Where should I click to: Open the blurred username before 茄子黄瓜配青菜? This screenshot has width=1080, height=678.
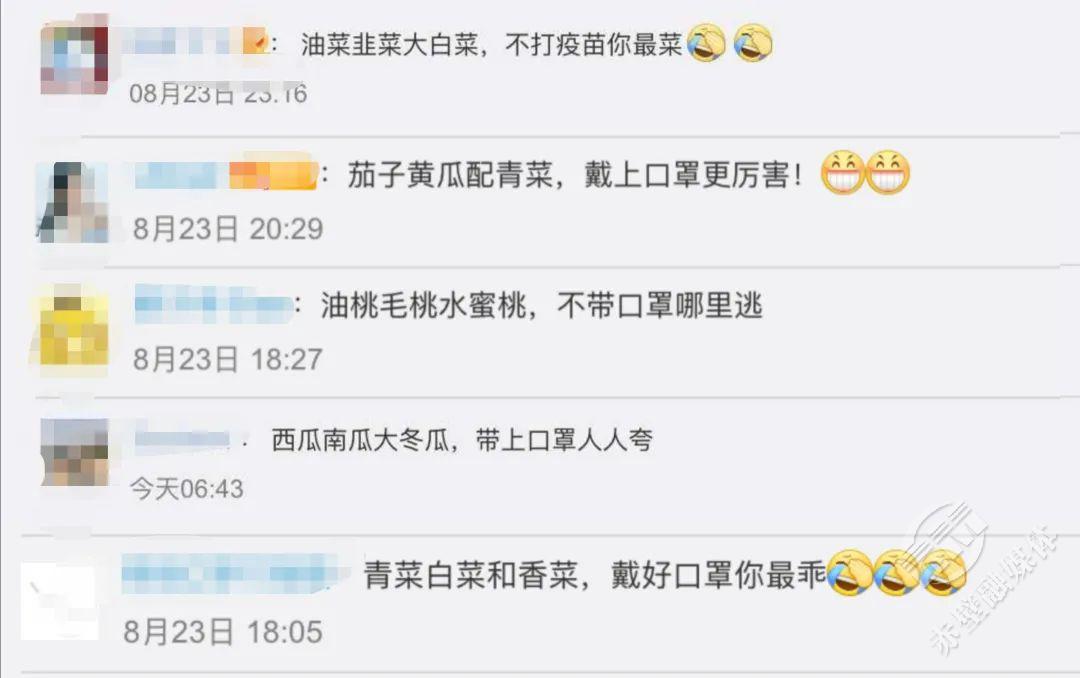click(x=225, y=173)
